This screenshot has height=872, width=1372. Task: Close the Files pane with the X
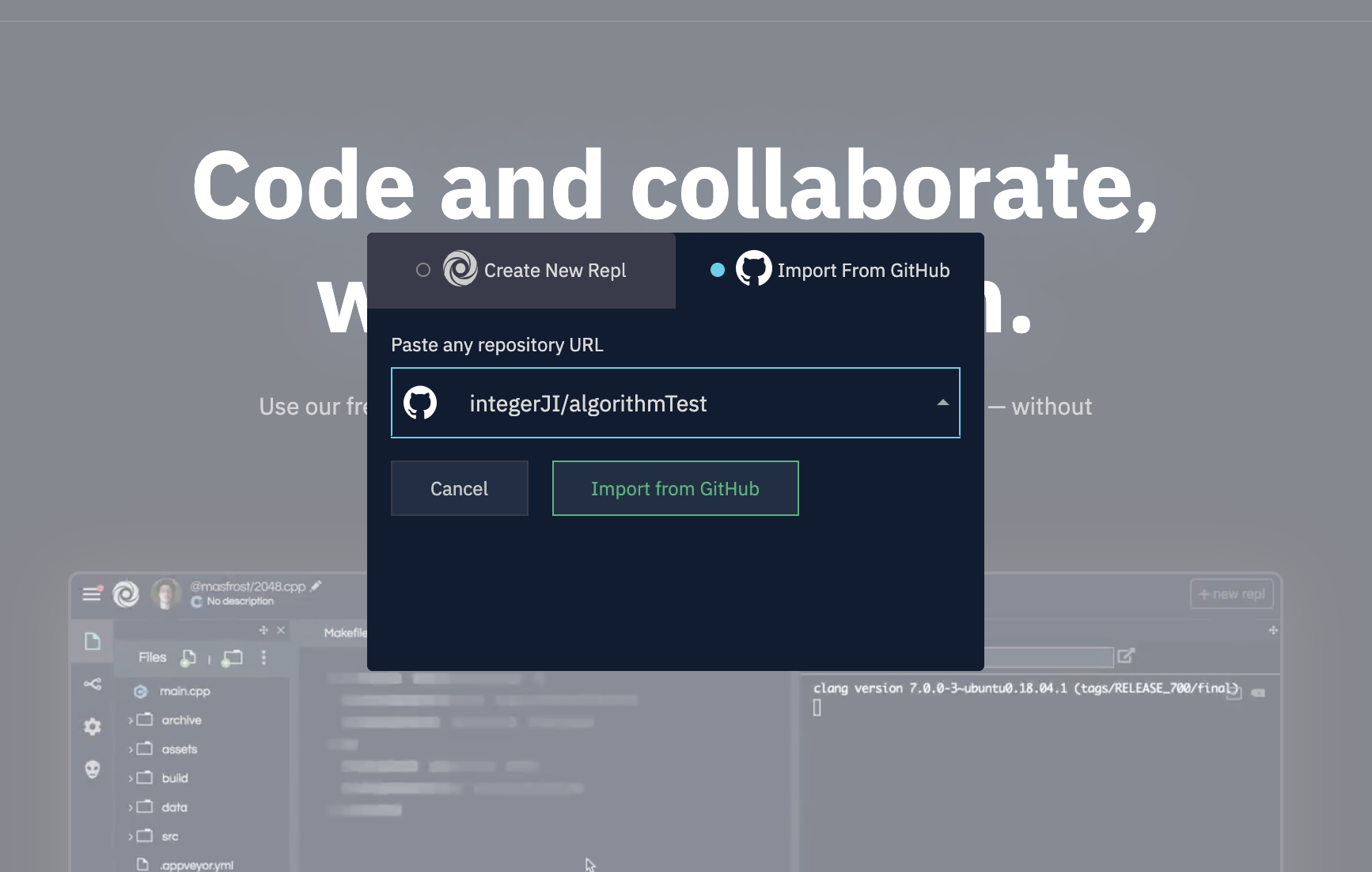(281, 630)
